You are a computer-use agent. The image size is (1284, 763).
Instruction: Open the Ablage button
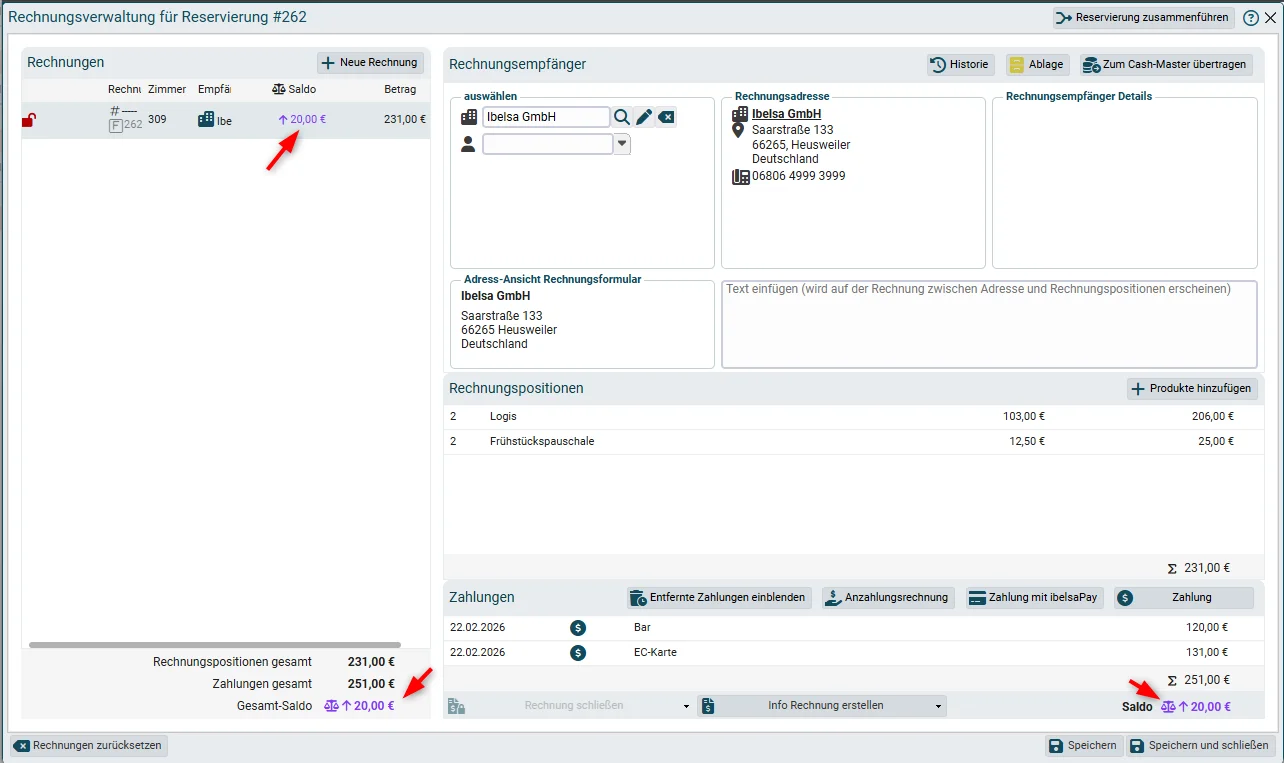coord(1037,64)
